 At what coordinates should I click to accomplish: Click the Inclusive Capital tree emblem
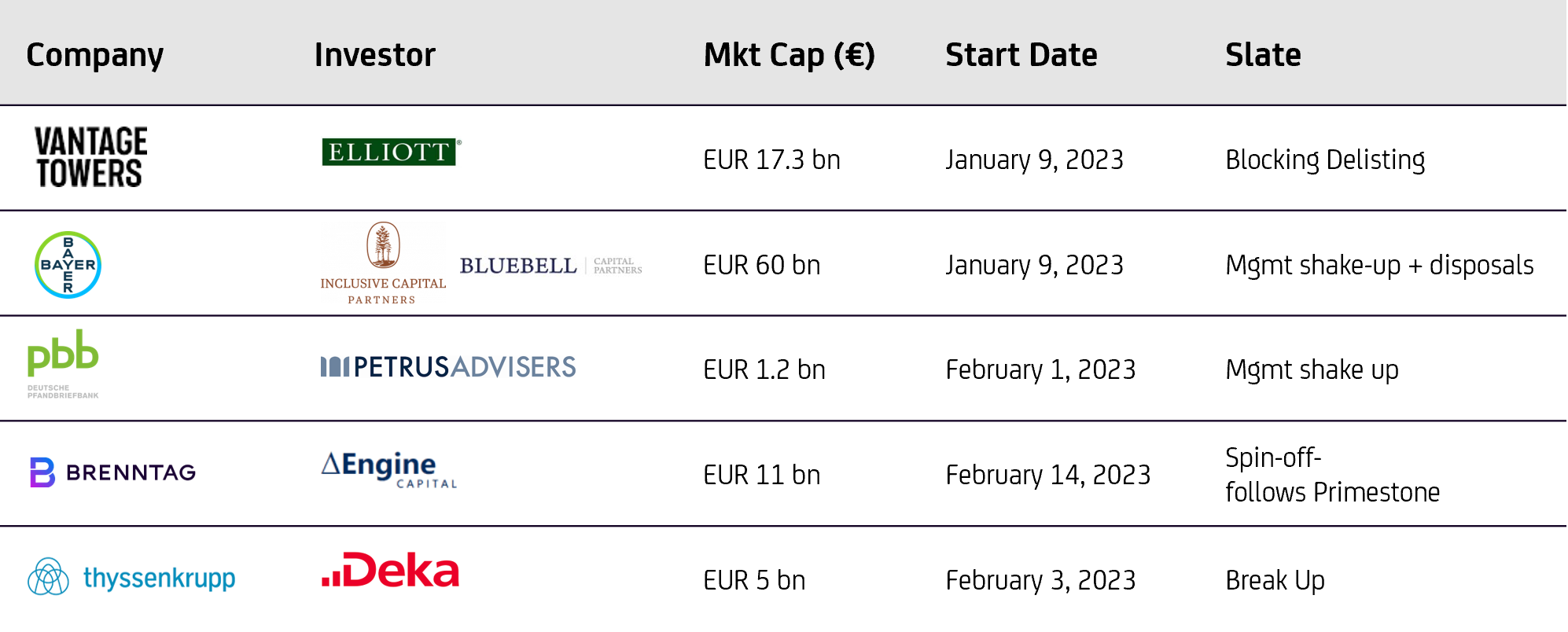click(x=383, y=245)
